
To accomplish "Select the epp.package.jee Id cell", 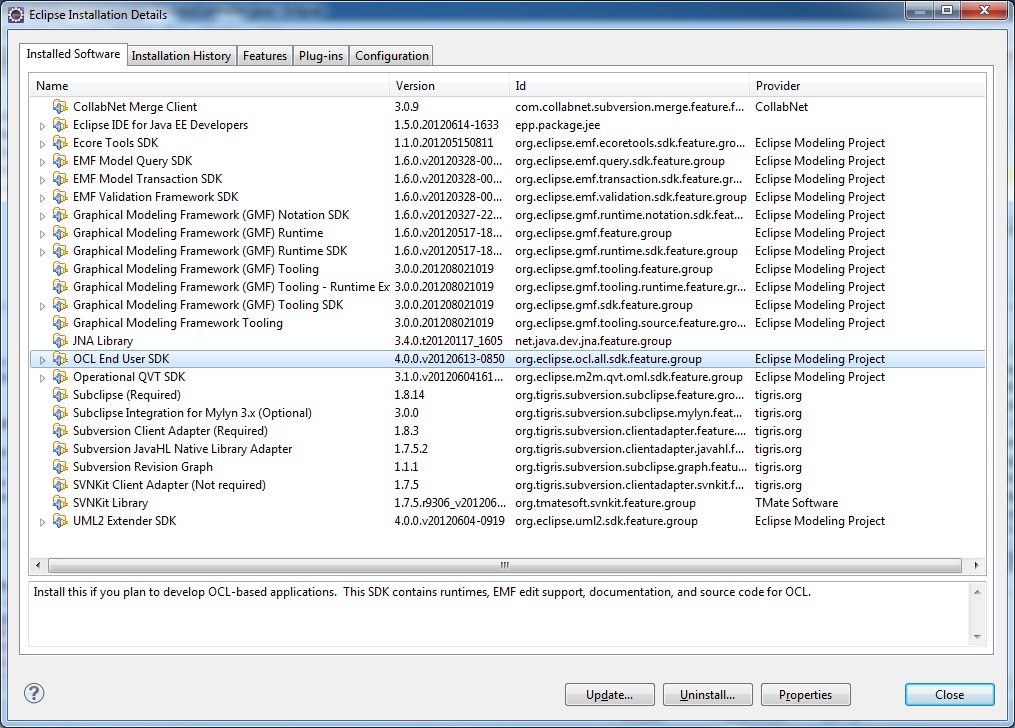I will point(557,125).
